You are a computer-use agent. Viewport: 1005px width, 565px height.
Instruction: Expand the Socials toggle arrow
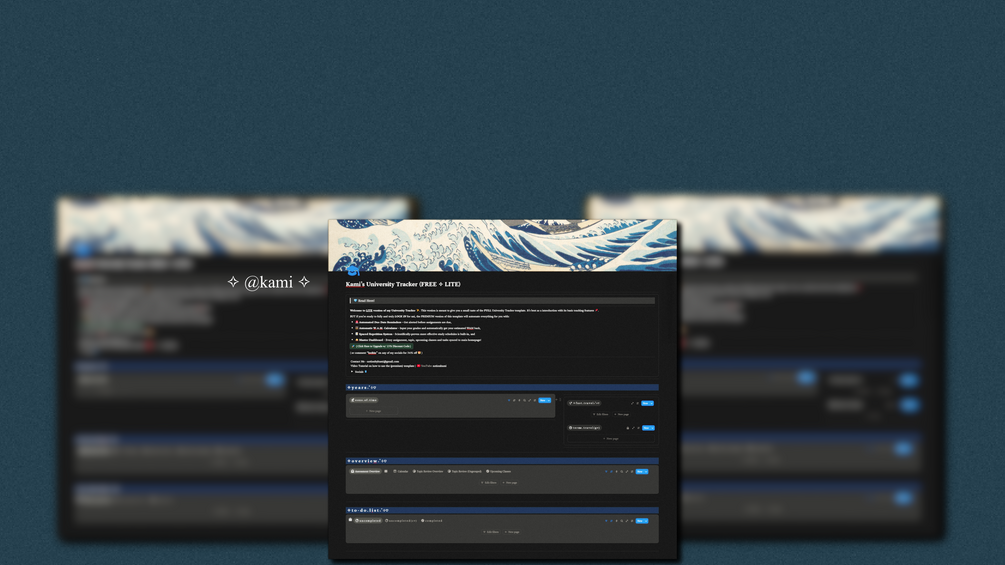pyautogui.click(x=352, y=372)
